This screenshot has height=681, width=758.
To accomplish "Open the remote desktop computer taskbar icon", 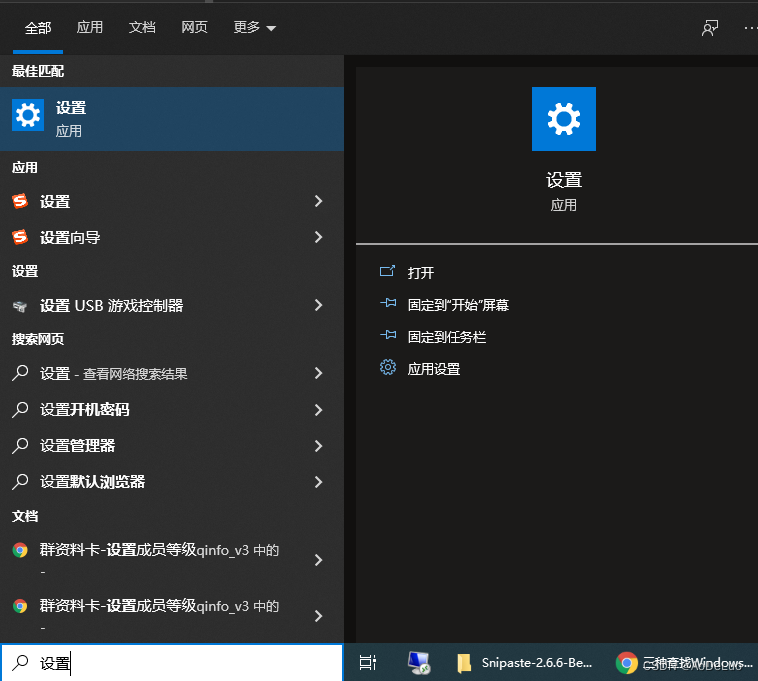I will 419,663.
